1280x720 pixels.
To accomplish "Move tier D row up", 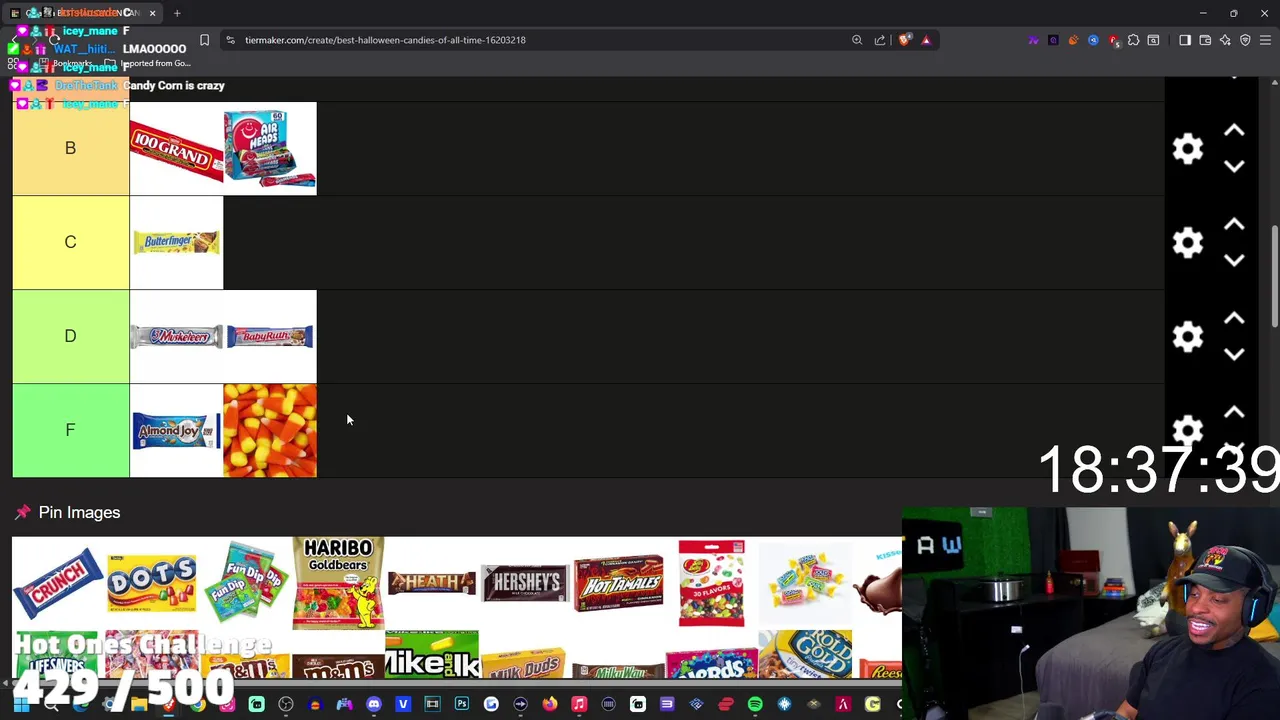I will [1234, 319].
